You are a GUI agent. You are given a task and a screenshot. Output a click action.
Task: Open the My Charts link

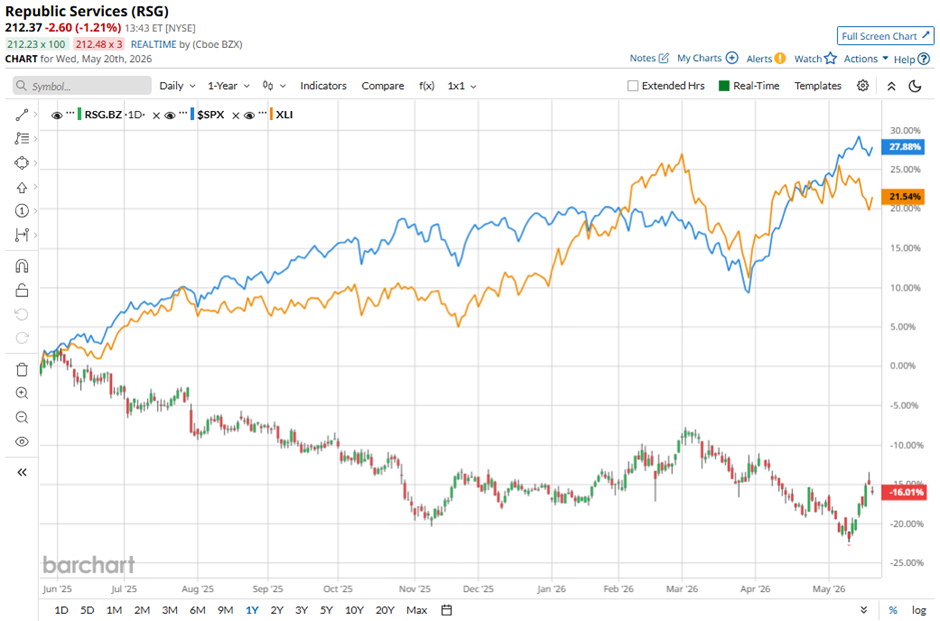coord(707,58)
